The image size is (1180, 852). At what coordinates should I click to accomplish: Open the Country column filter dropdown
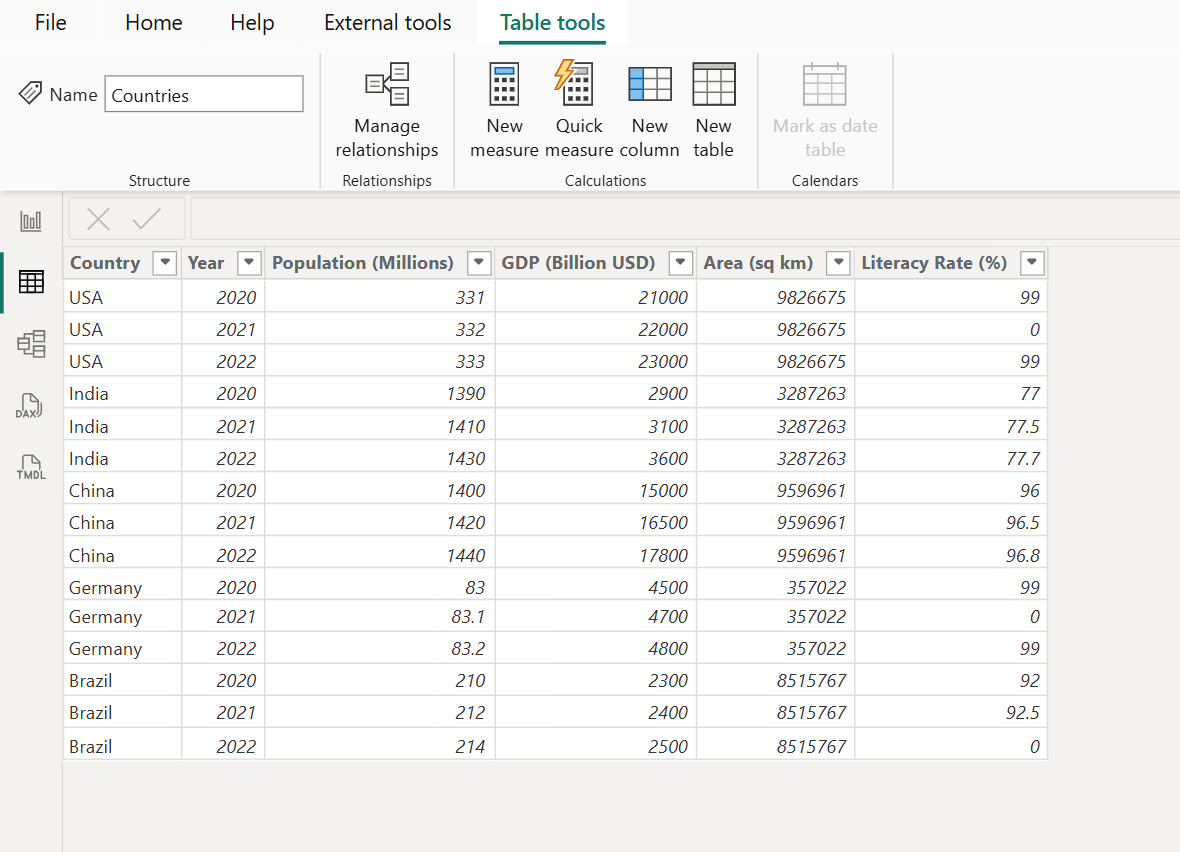164,263
